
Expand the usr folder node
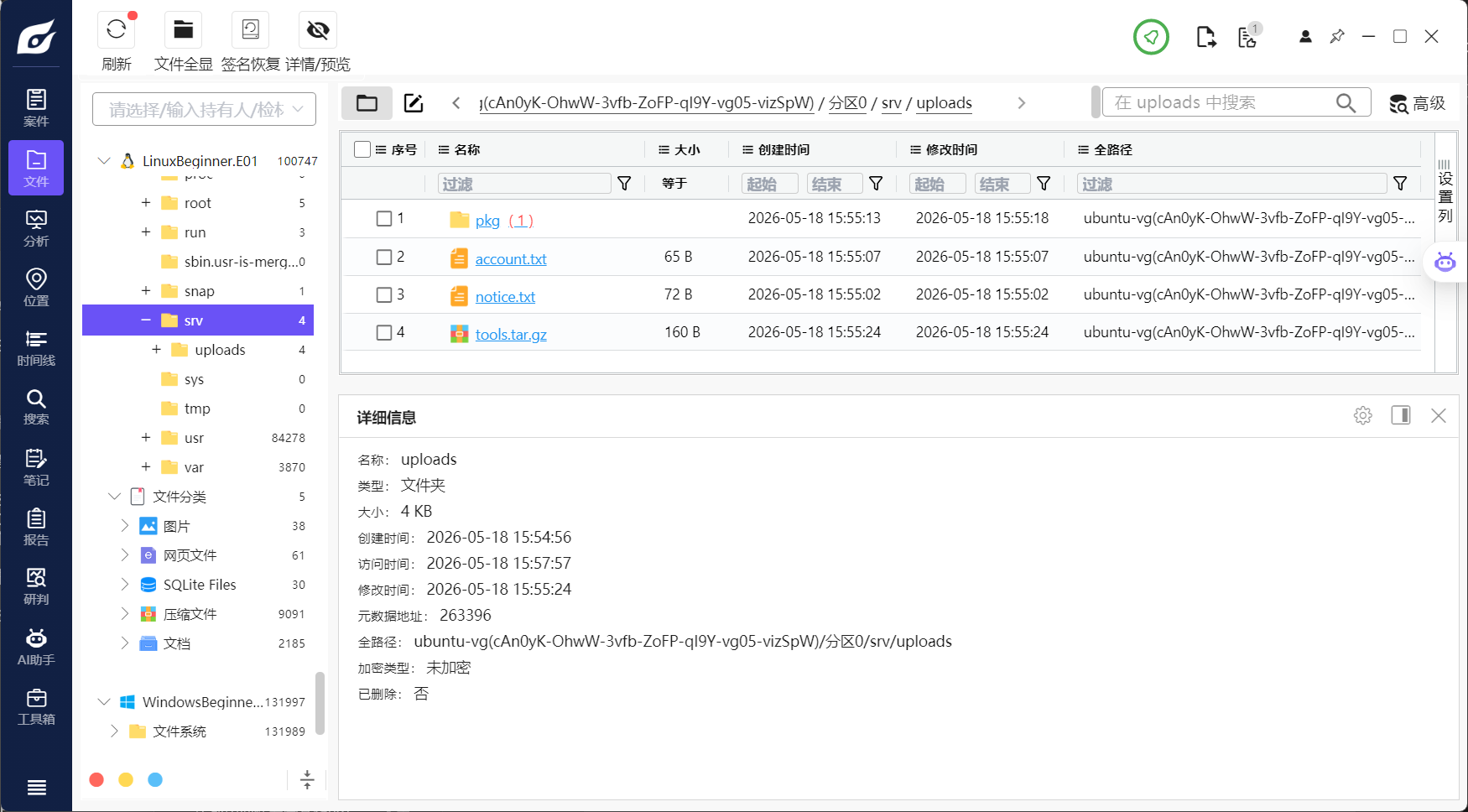(146, 437)
